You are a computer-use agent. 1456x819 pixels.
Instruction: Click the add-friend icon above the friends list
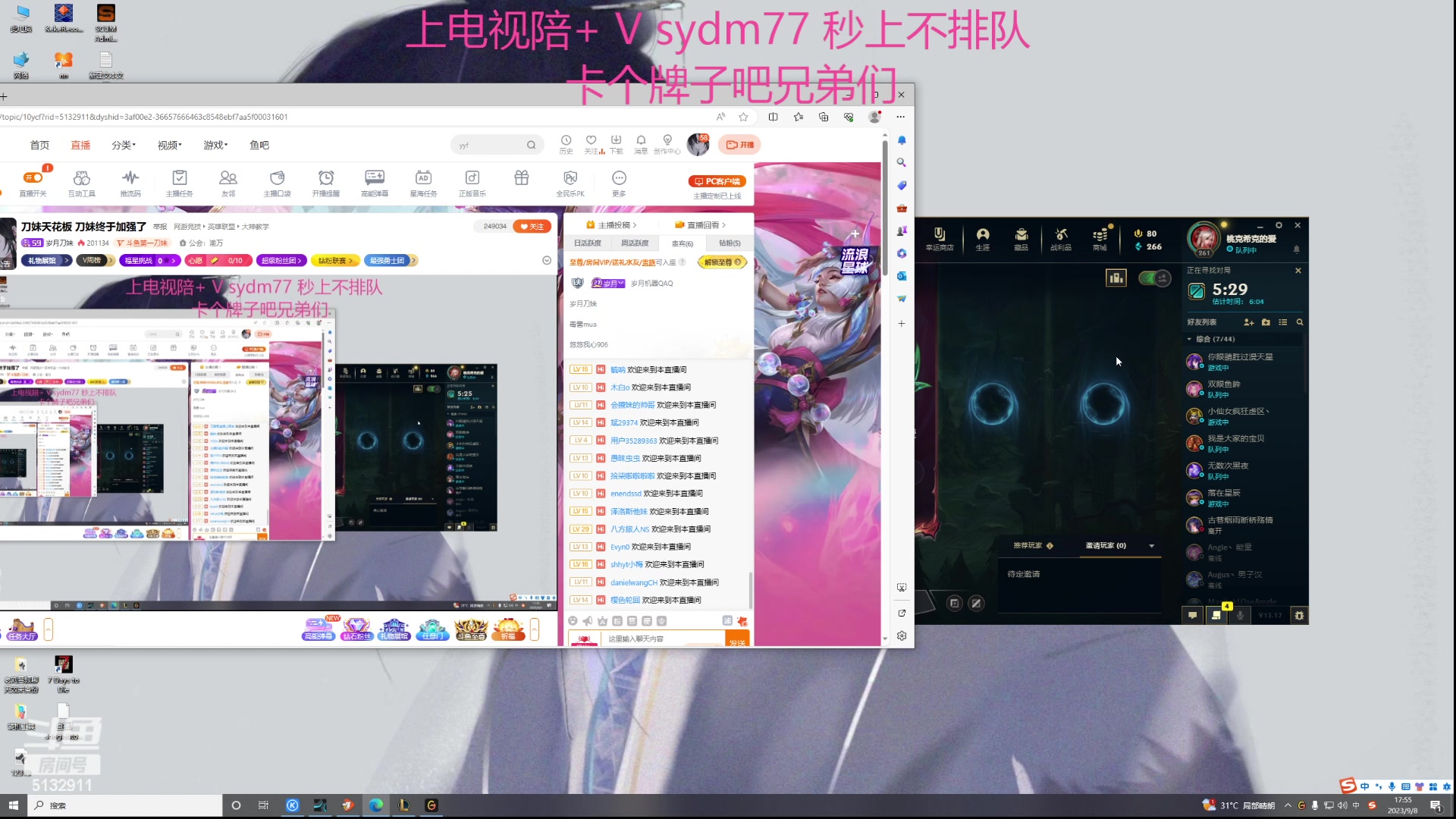[x=1250, y=322]
